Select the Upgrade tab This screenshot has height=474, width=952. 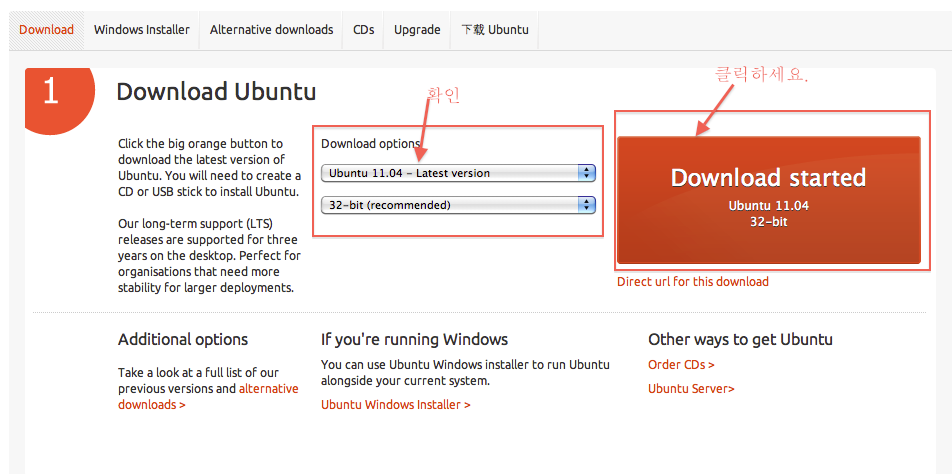[417, 29]
